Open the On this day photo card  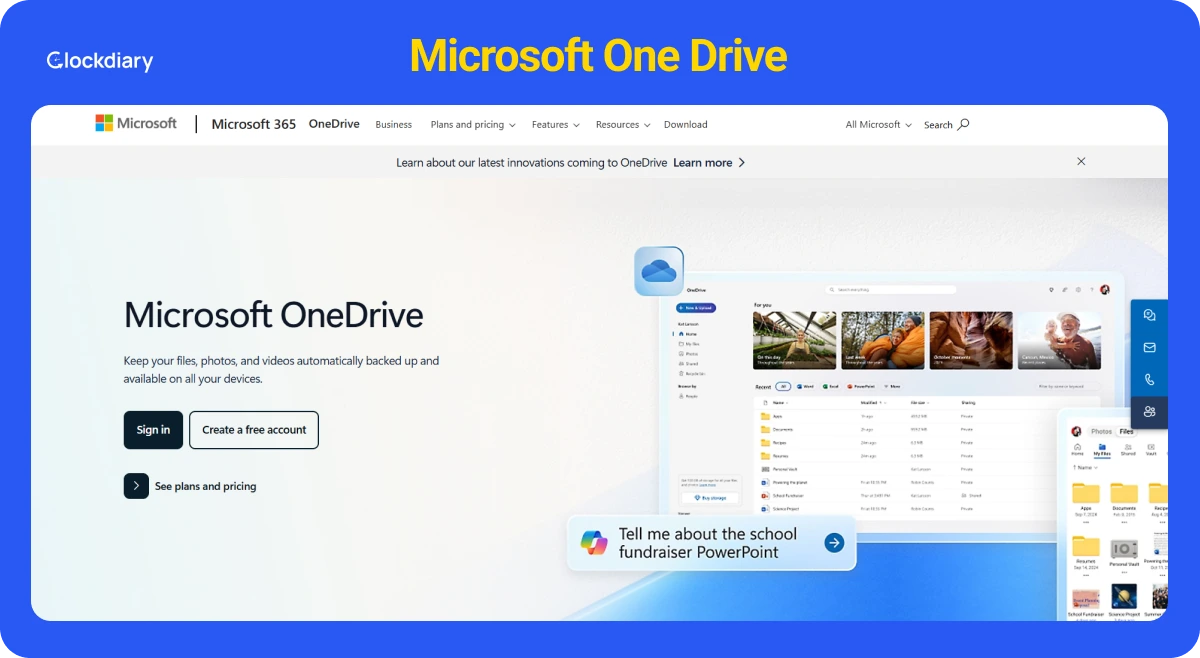coord(794,340)
